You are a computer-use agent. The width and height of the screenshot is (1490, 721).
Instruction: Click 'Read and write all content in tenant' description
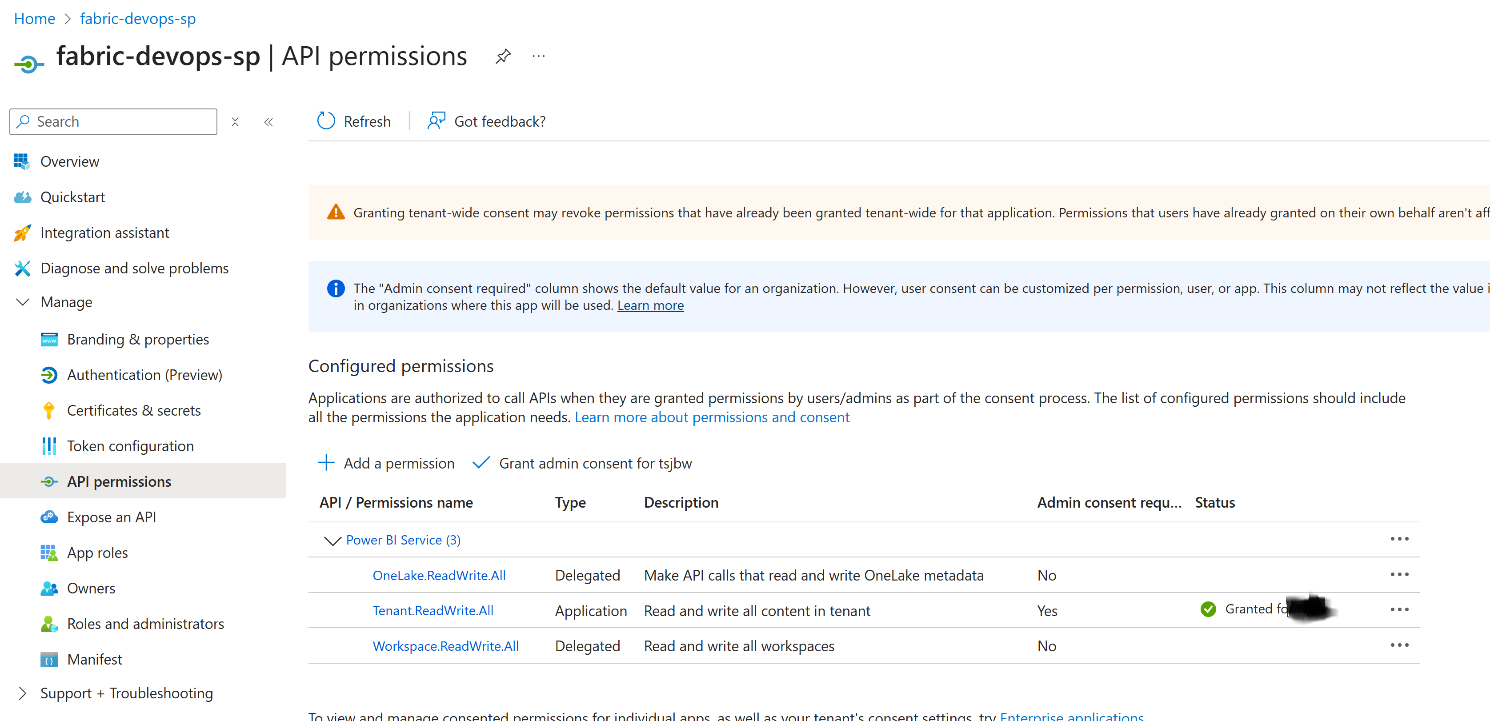(x=757, y=610)
